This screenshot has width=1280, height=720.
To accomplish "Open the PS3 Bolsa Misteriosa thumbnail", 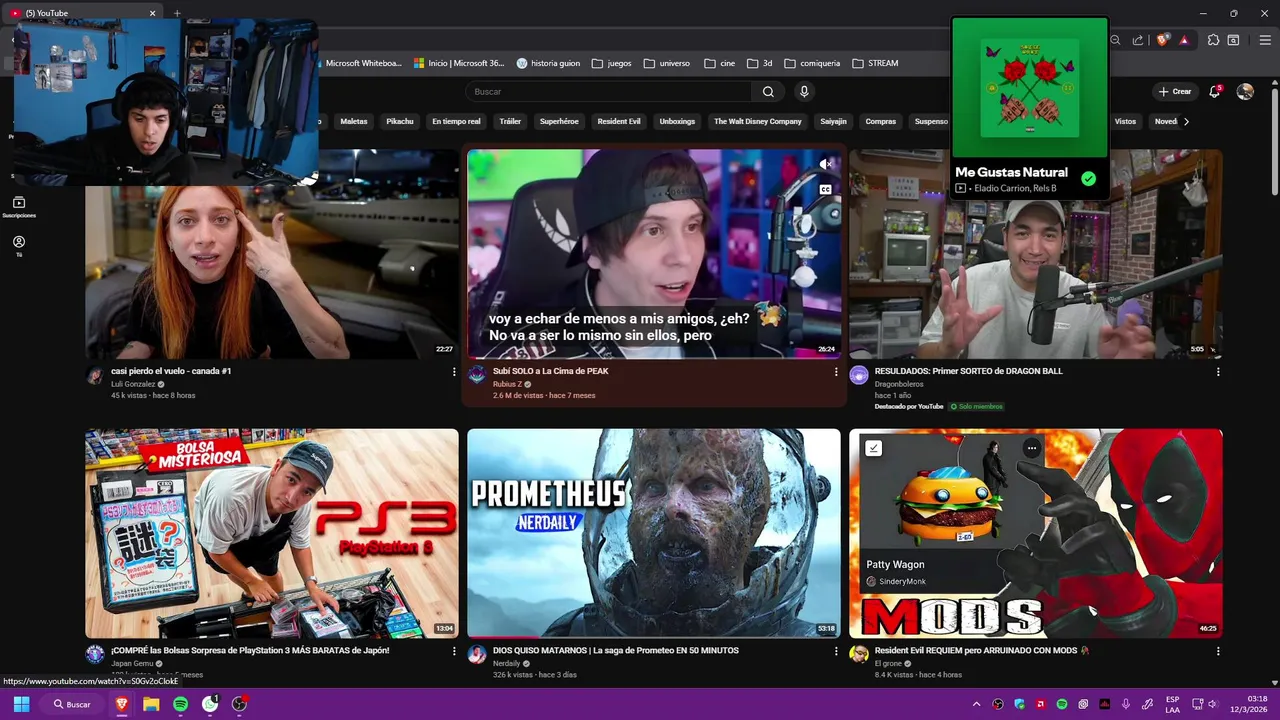I will point(272,533).
